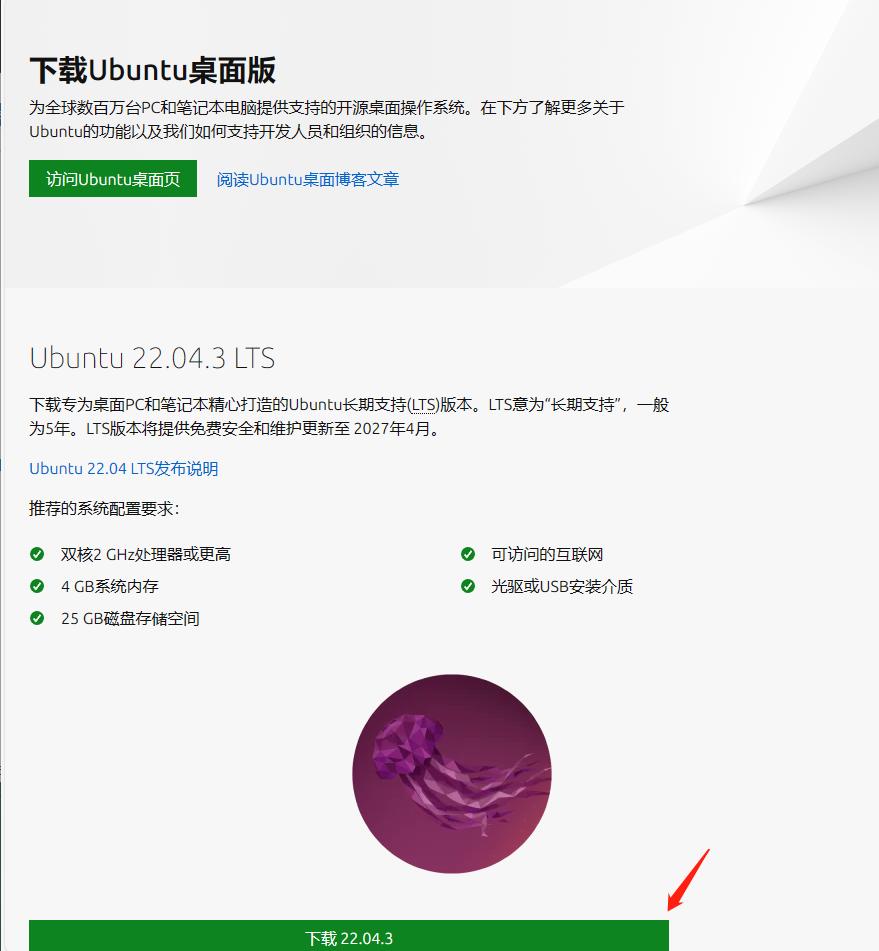879x951 pixels.
Task: Click the green 访问Ubuntu桌面页 button
Action: pos(113,178)
